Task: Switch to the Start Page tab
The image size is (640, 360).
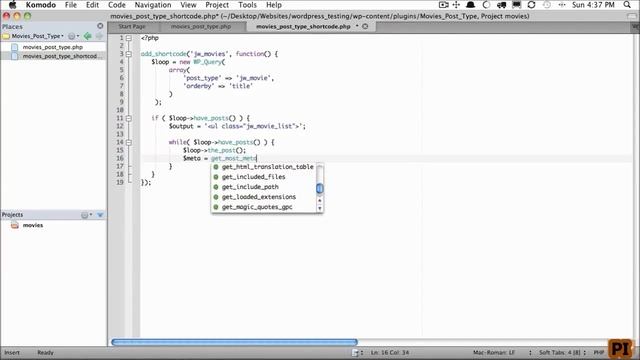Action: click(x=132, y=26)
